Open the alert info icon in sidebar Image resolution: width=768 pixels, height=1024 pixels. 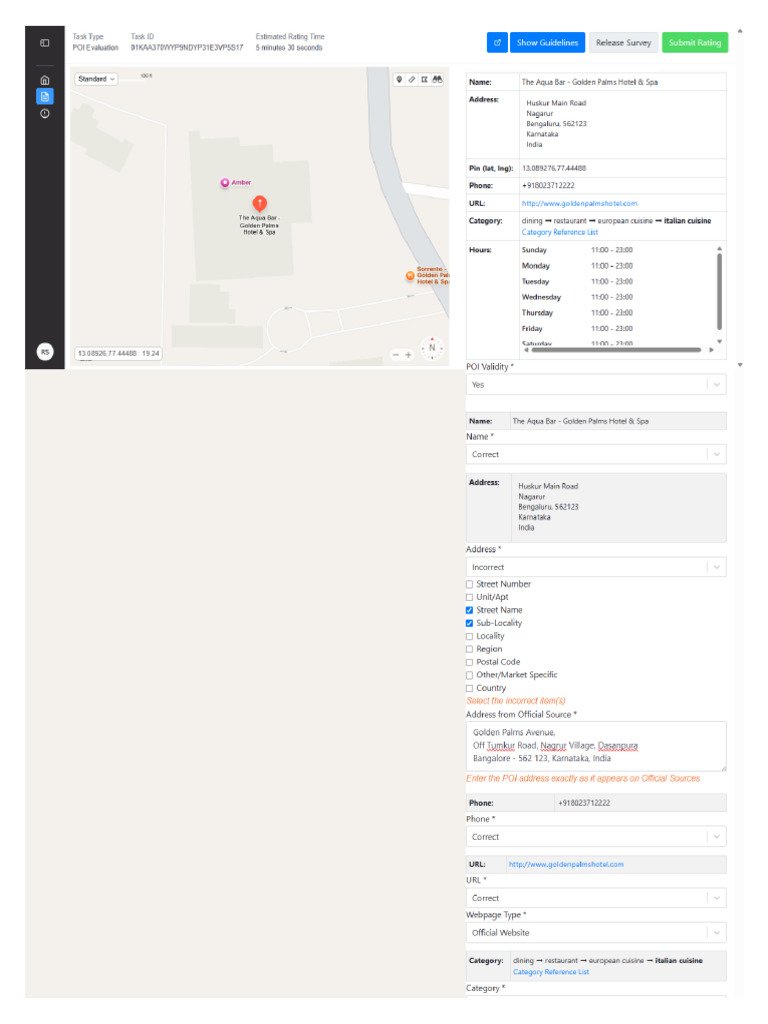point(44,114)
